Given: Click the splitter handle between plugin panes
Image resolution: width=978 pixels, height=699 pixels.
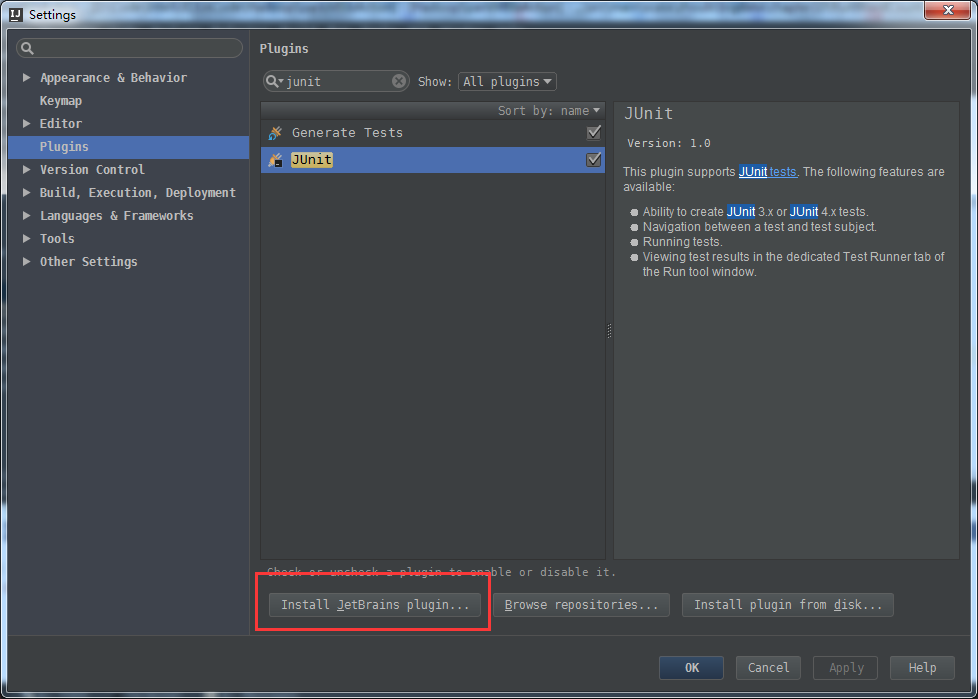Looking at the screenshot, I should tap(609, 330).
